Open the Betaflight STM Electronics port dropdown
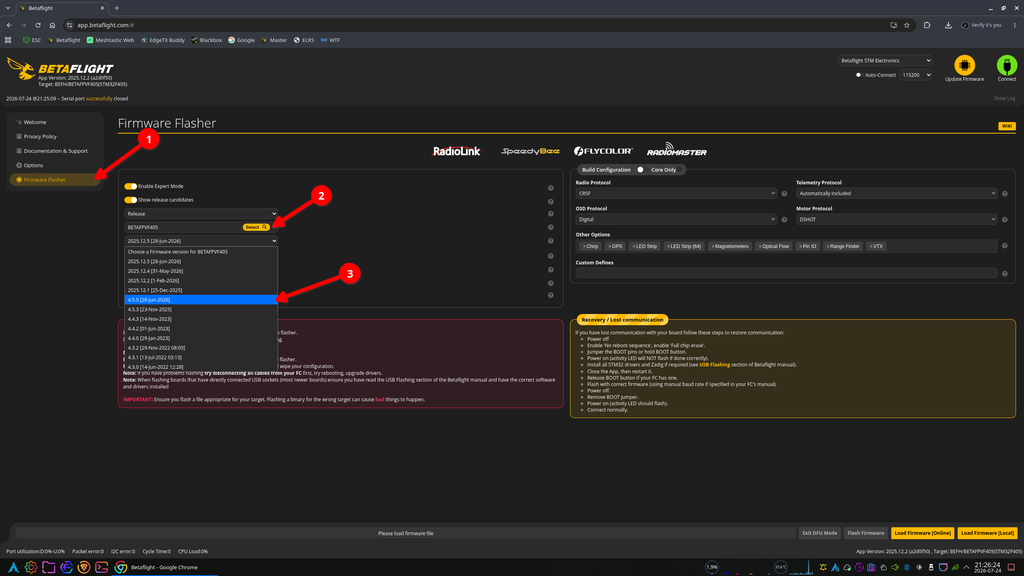Screen dimensions: 1024x576 (x=885, y=61)
